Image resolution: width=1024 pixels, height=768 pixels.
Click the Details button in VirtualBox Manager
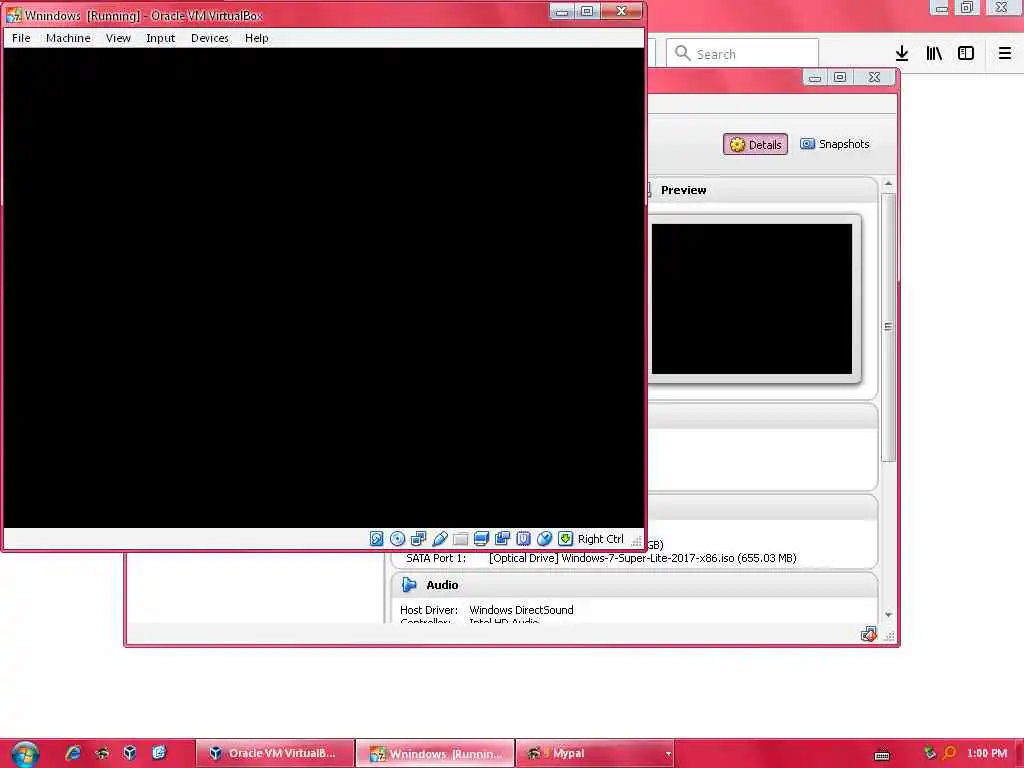[755, 144]
